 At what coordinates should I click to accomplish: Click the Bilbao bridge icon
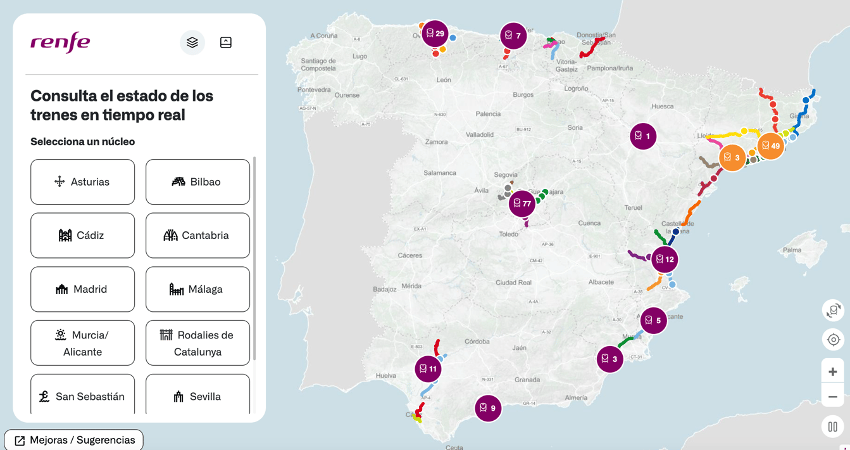pos(178,182)
